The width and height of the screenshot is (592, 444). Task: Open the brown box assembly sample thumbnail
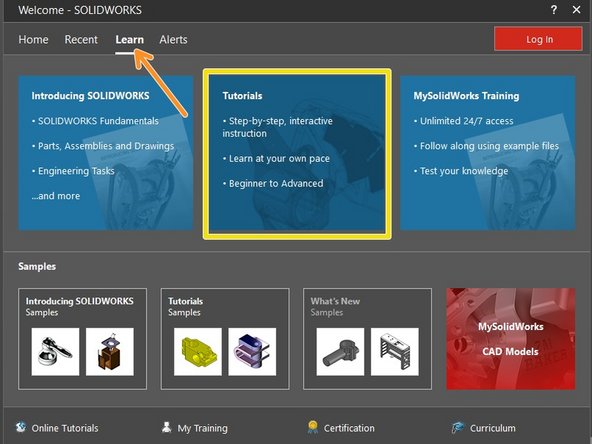click(110, 352)
